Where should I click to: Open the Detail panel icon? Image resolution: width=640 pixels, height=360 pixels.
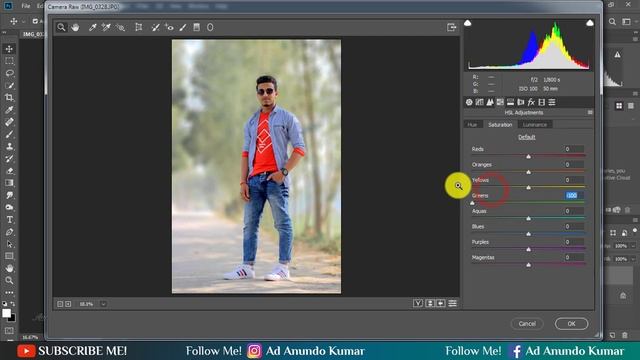[490, 102]
